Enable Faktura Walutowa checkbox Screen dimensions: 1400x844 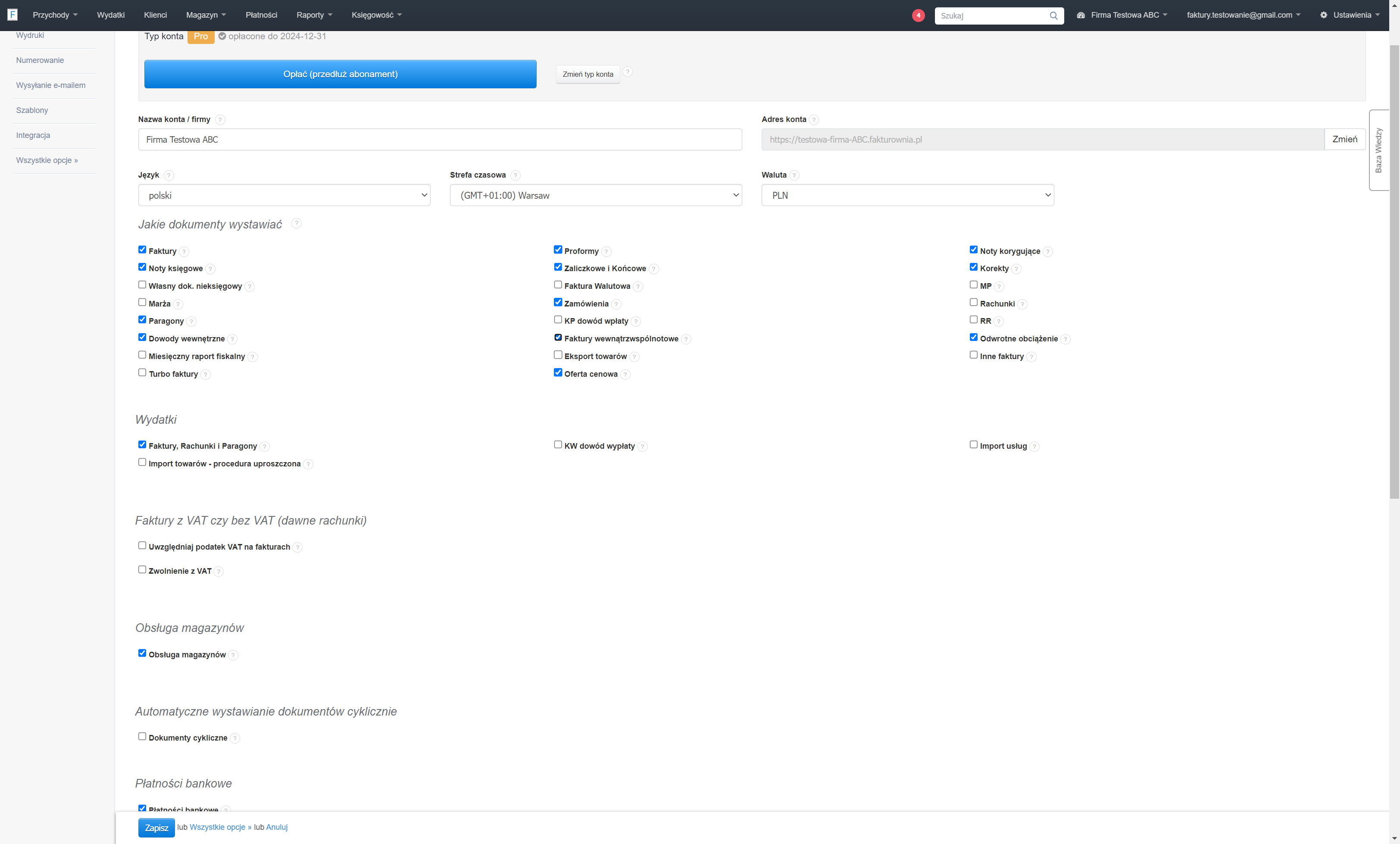pos(558,285)
